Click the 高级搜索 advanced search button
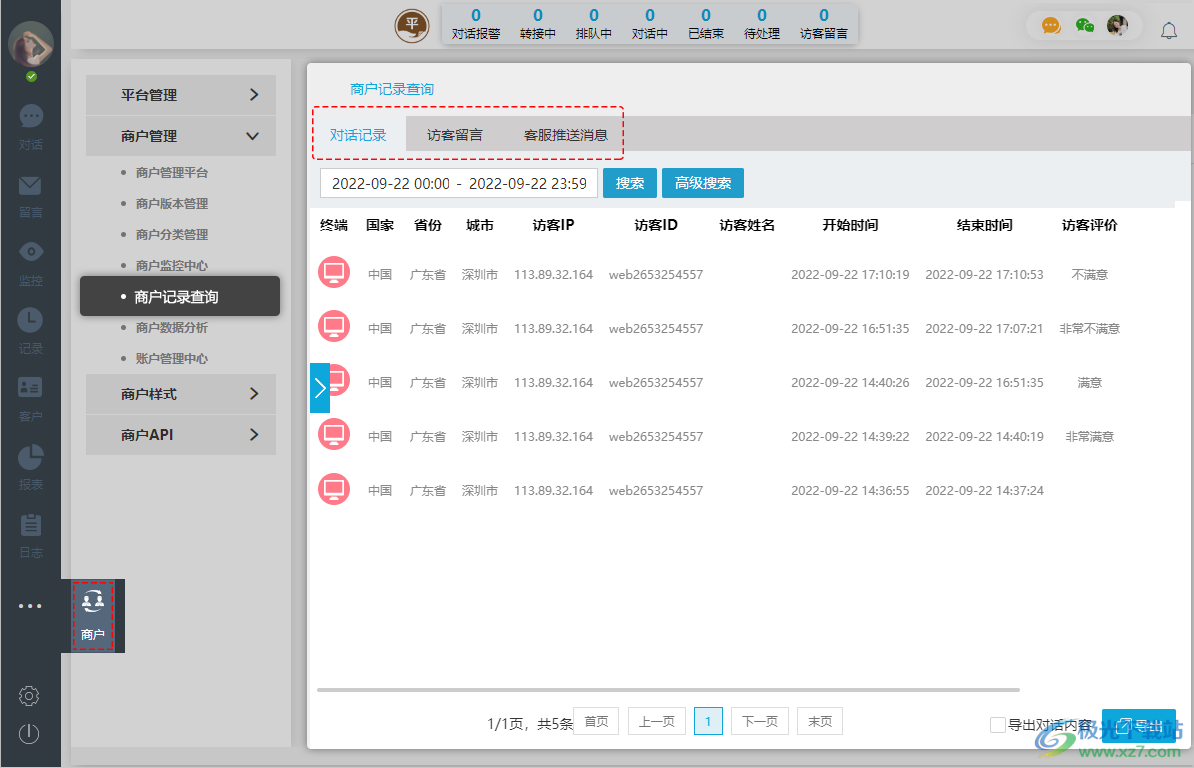Screen dimensions: 1194x768 [702, 183]
